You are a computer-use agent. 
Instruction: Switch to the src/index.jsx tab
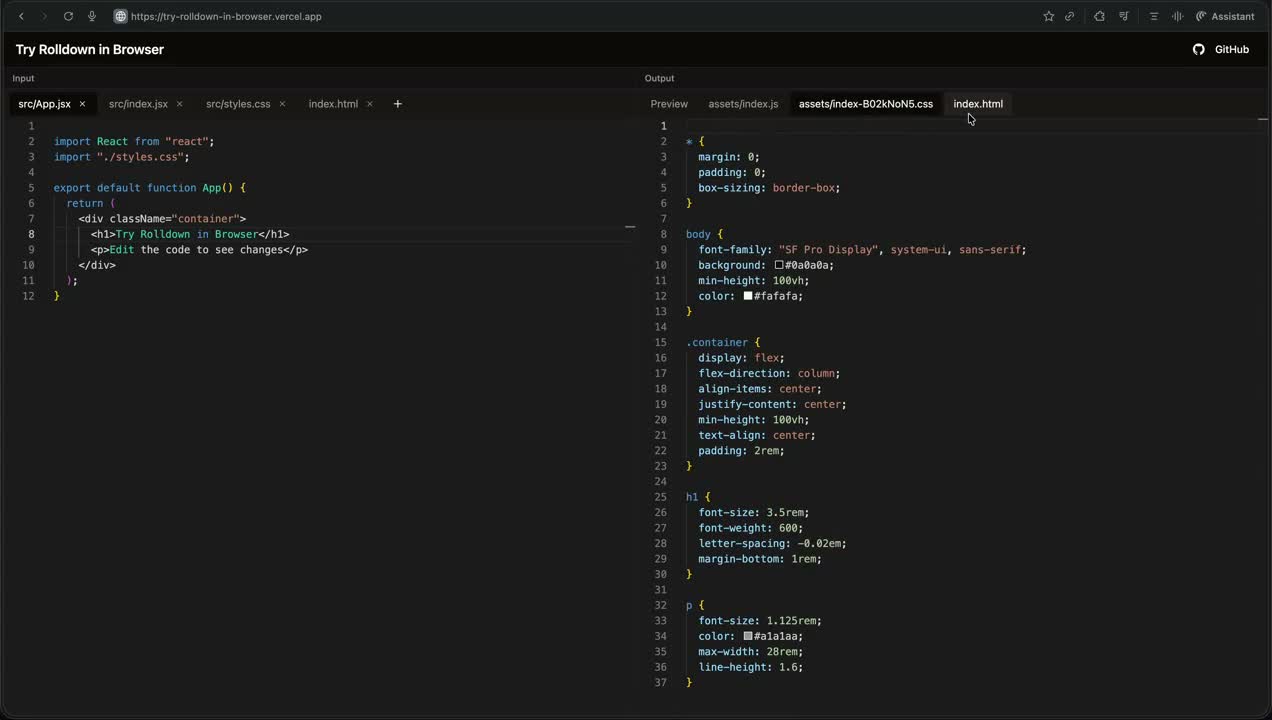pos(138,104)
